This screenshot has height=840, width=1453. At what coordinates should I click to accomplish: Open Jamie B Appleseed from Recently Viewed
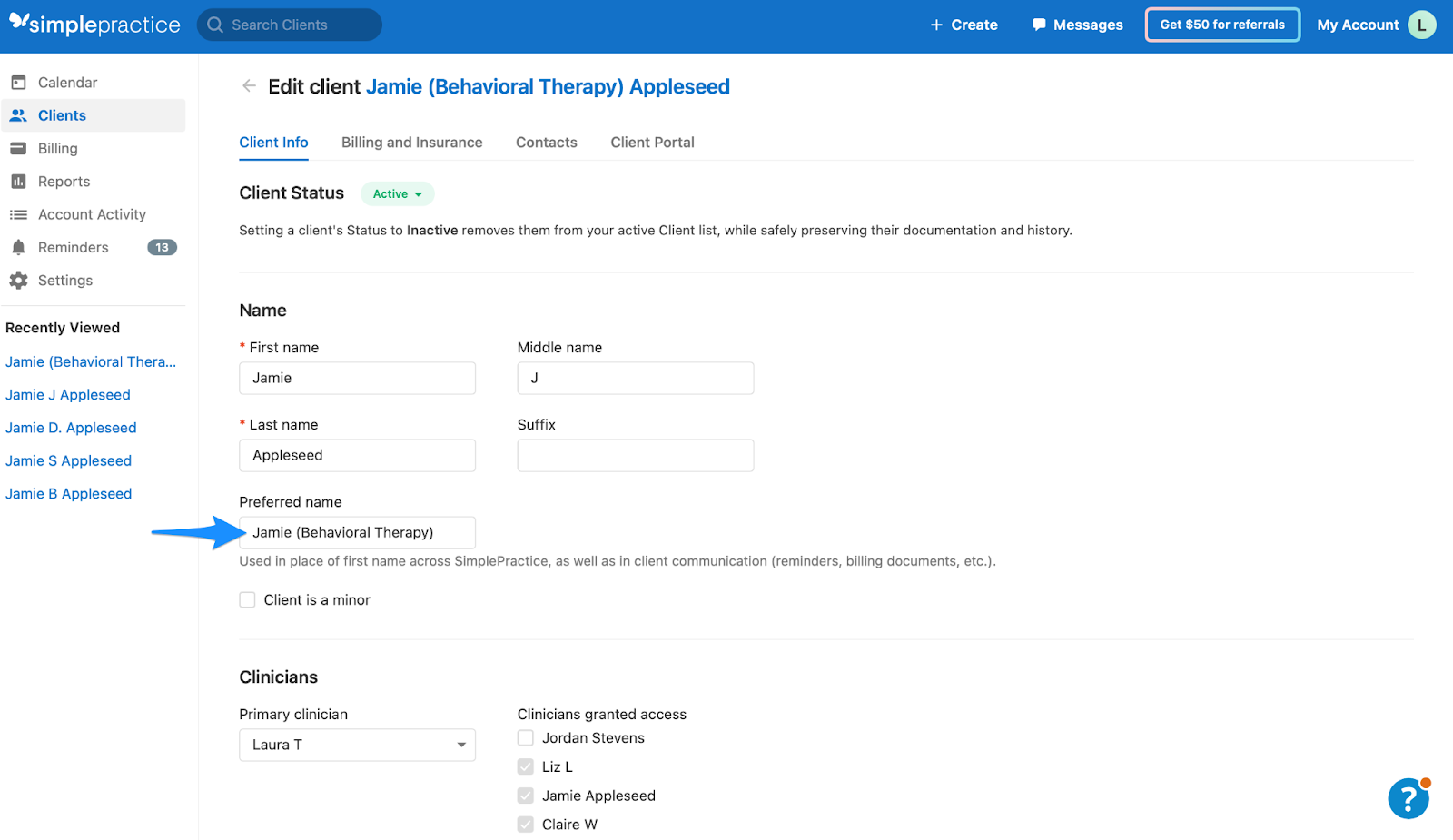click(68, 493)
